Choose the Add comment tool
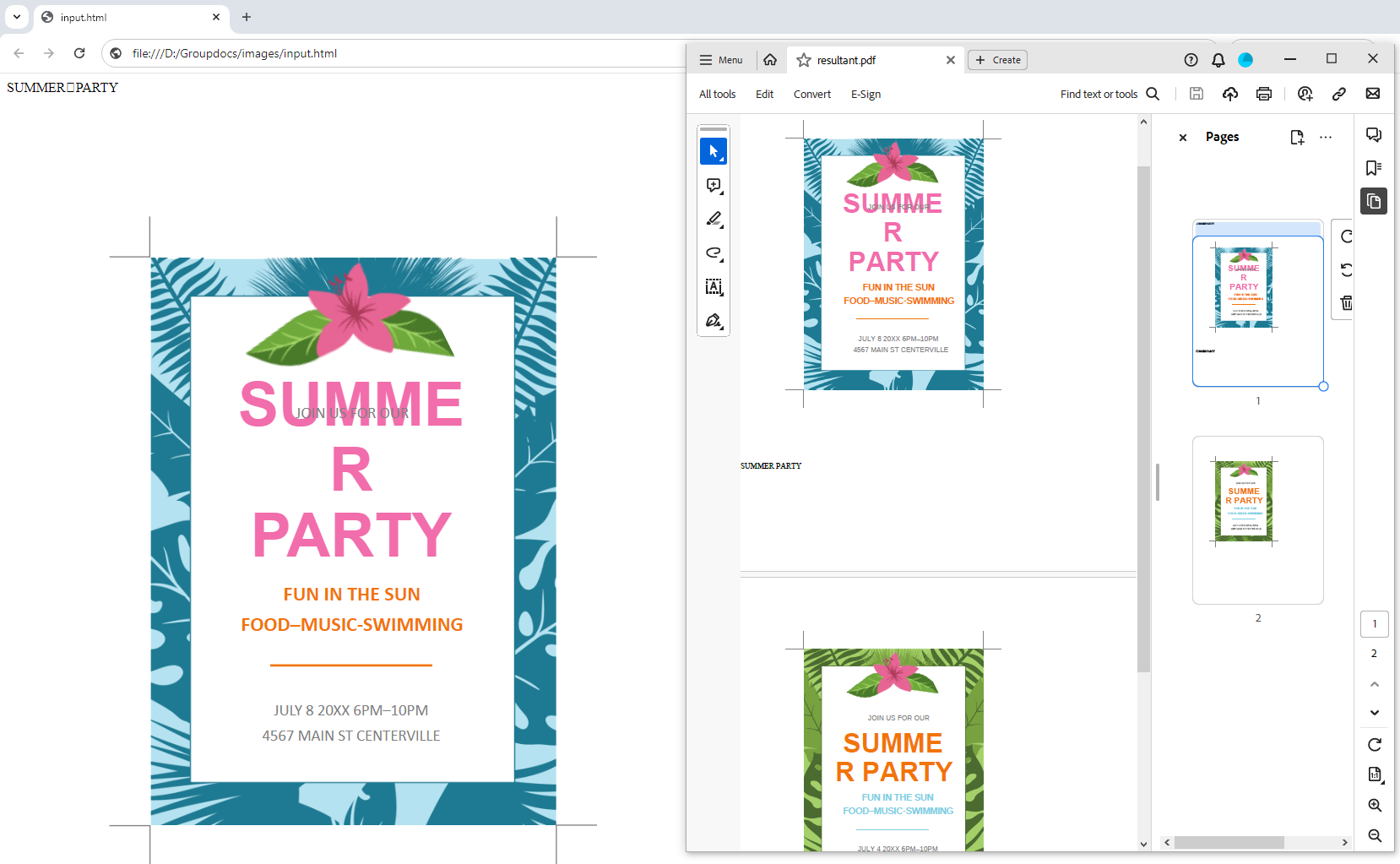The width and height of the screenshot is (1400, 864). [x=714, y=186]
